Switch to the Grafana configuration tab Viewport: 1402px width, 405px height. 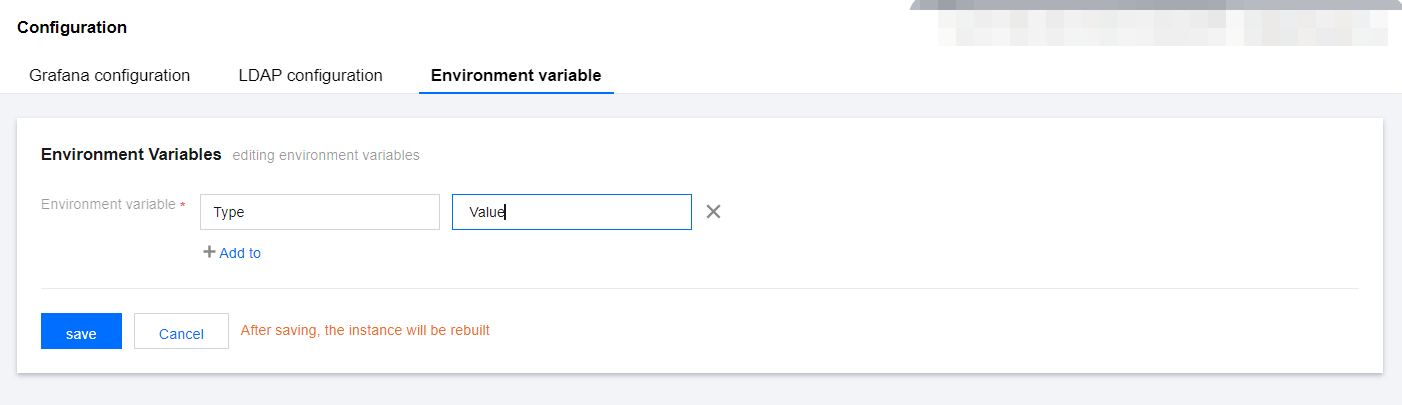110,75
